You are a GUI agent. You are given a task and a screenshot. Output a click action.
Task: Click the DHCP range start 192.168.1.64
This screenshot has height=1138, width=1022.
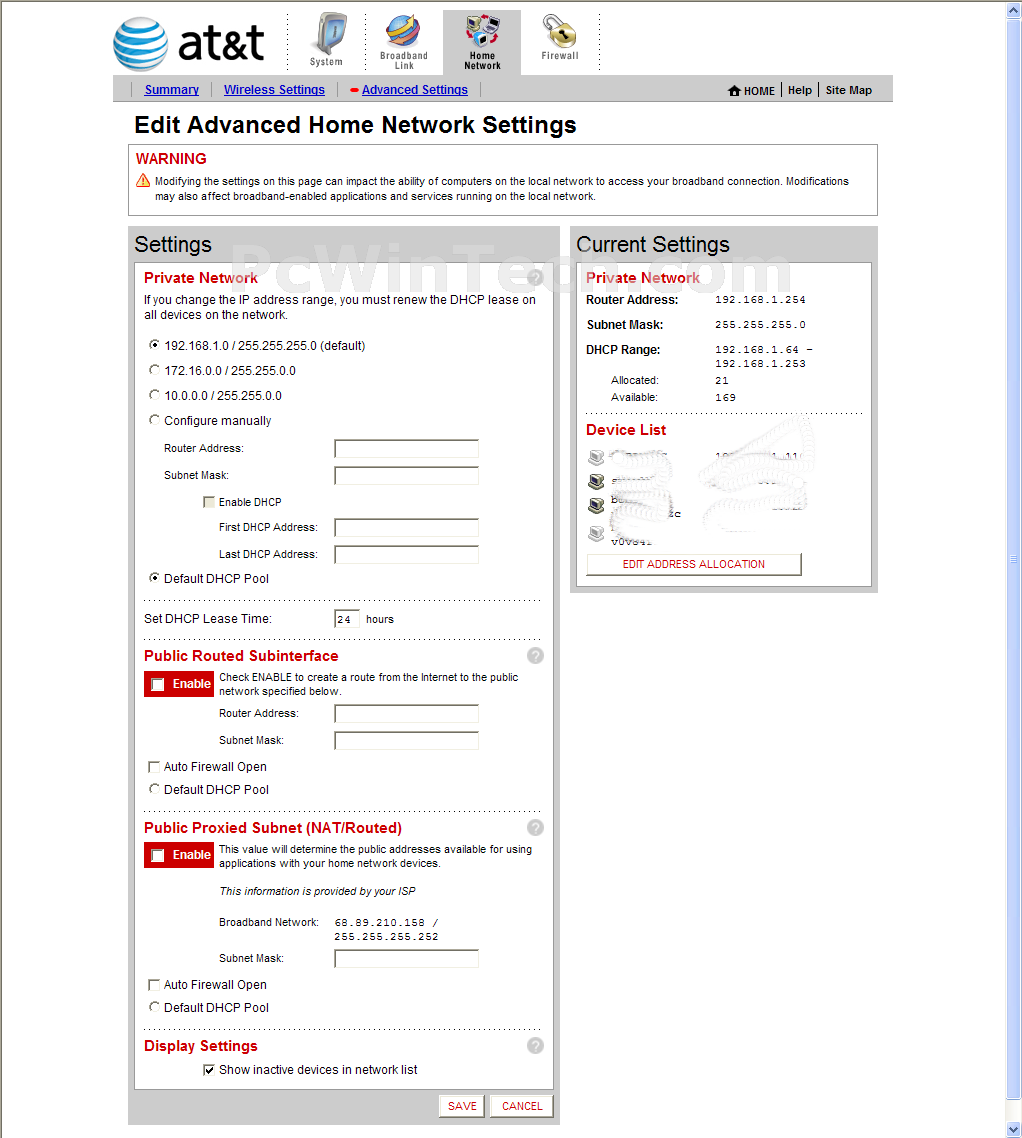point(756,350)
